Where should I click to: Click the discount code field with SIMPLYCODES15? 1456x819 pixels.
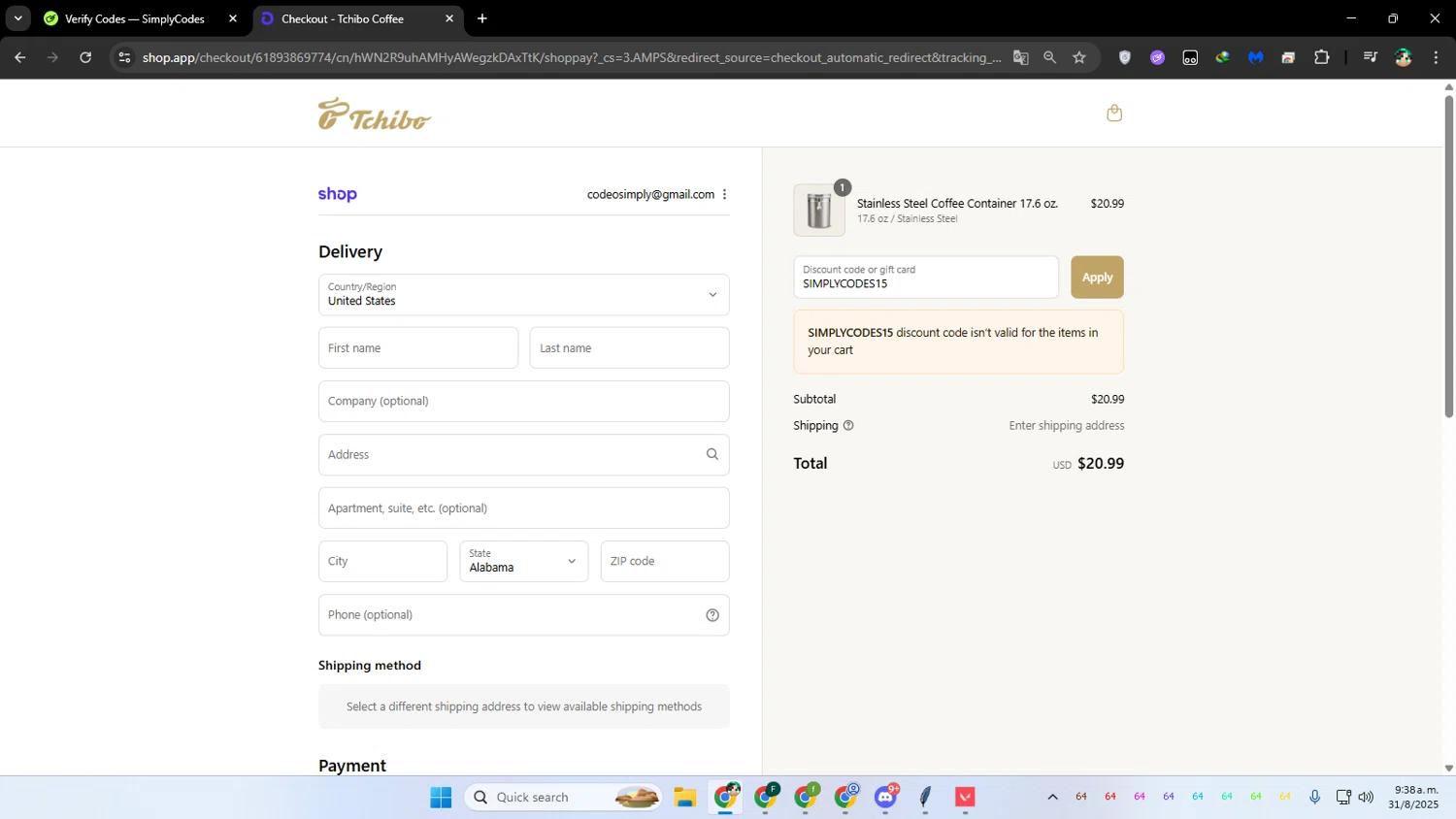tap(926, 278)
